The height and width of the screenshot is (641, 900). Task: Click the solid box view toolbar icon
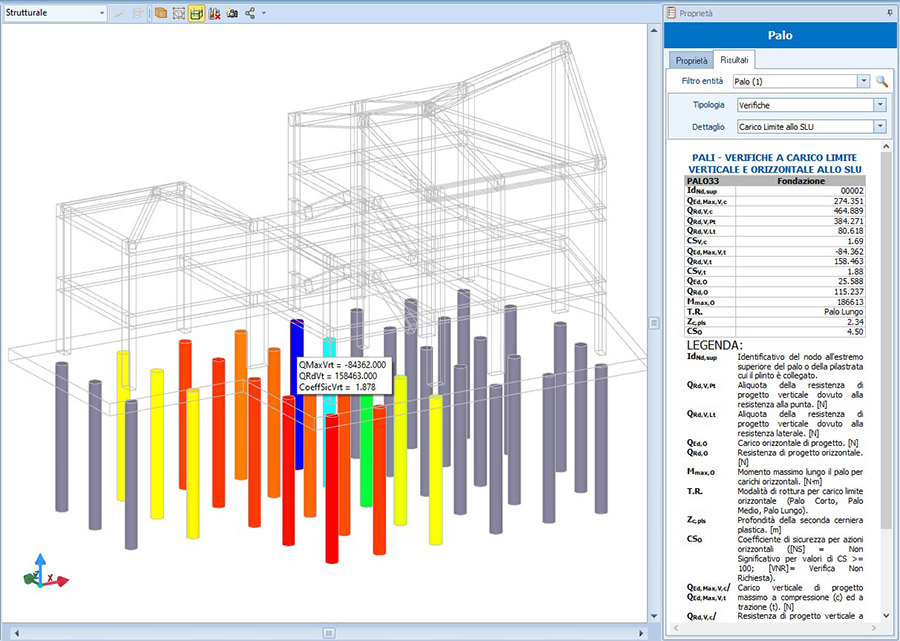pyautogui.click(x=161, y=13)
